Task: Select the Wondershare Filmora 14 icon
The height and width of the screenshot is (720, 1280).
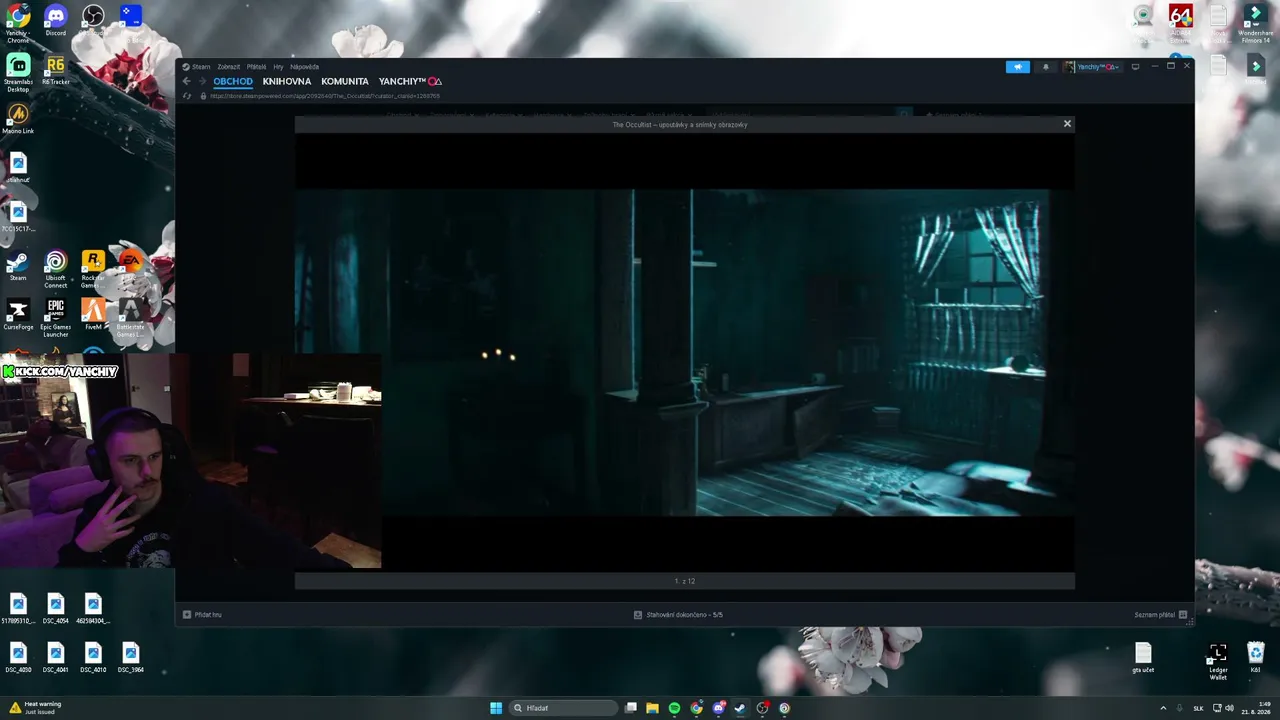Action: [1256, 24]
